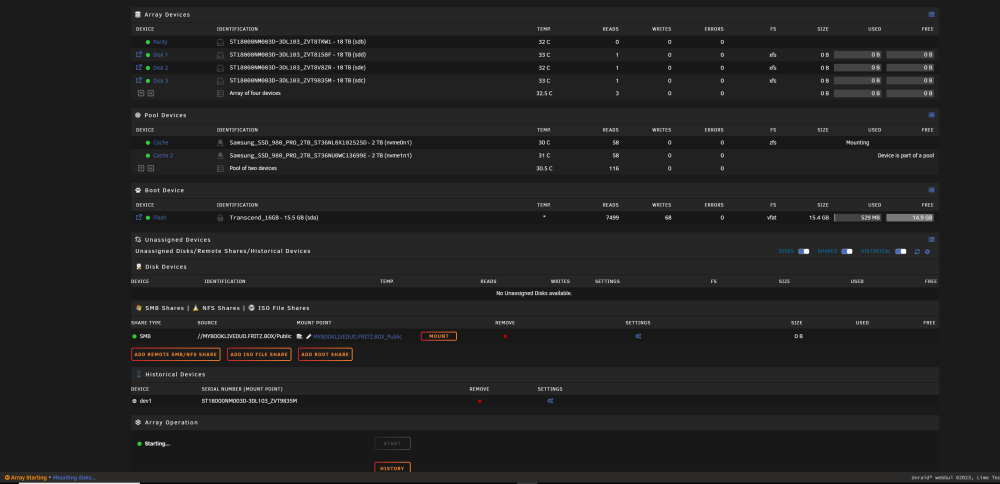
Task: Click Samsung nvme0n1 SSD device icon
Action: point(221,143)
